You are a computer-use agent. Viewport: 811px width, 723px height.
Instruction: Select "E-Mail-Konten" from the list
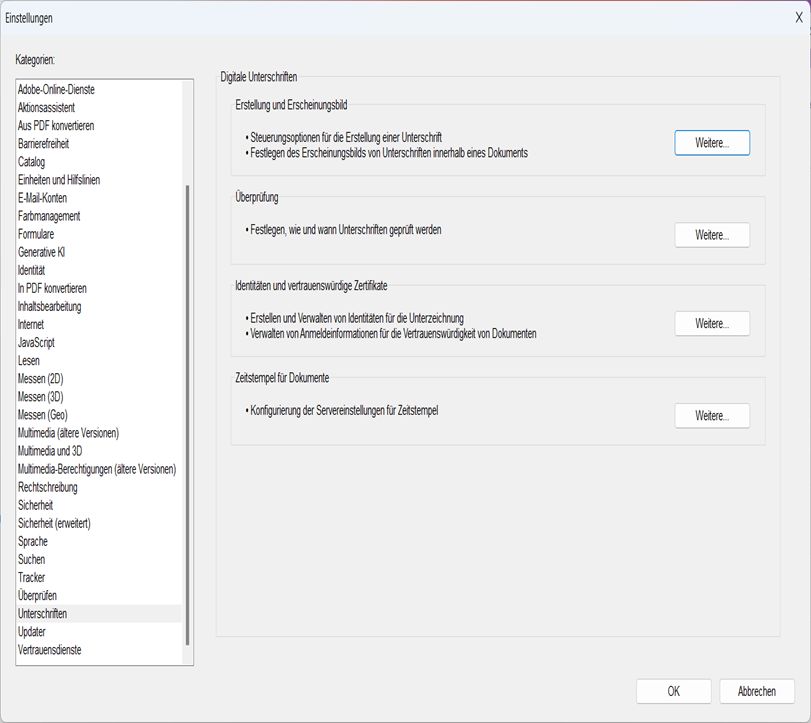(x=47, y=198)
